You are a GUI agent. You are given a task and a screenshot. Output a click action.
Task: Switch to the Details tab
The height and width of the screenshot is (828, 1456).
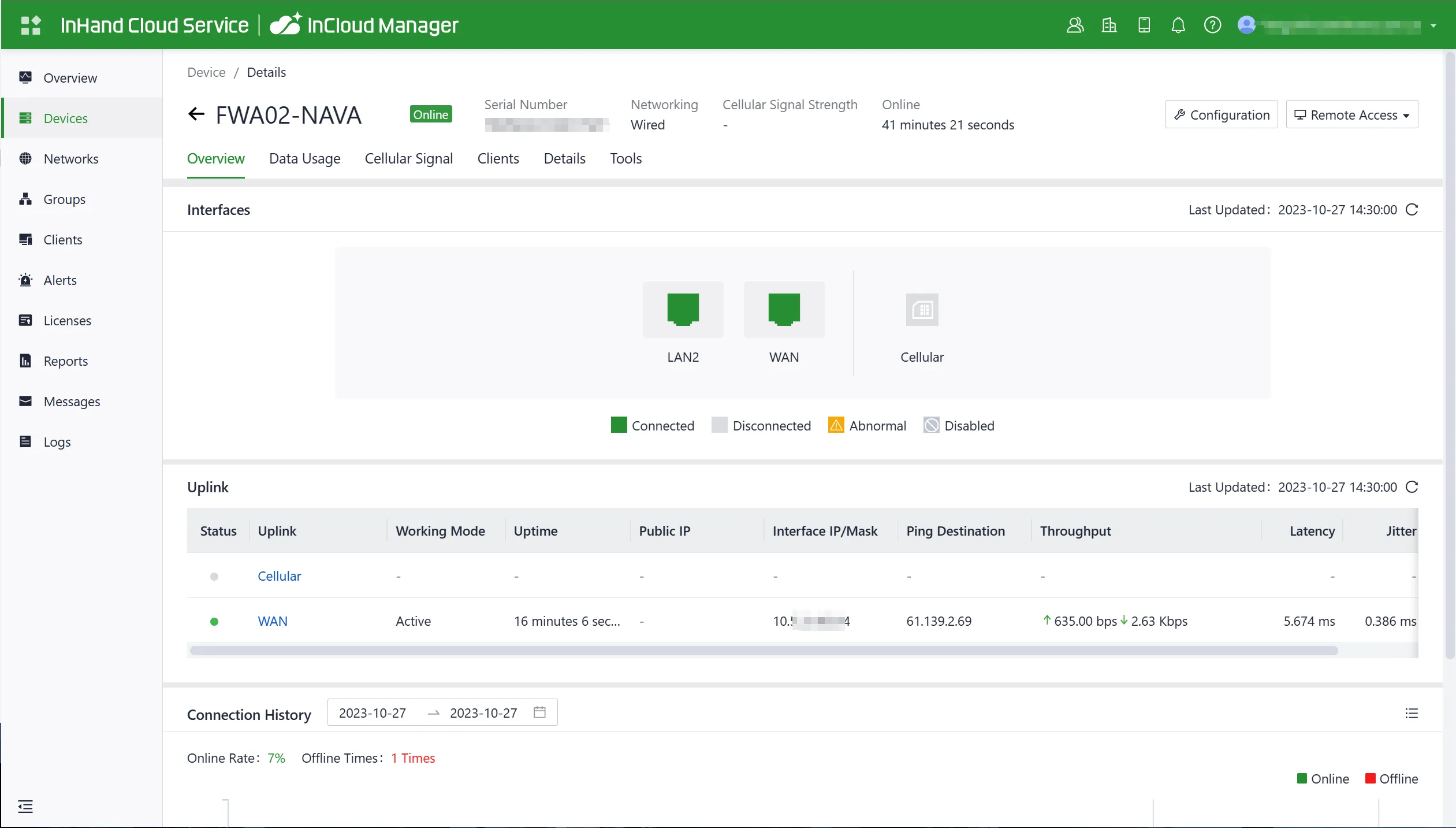[x=564, y=159]
